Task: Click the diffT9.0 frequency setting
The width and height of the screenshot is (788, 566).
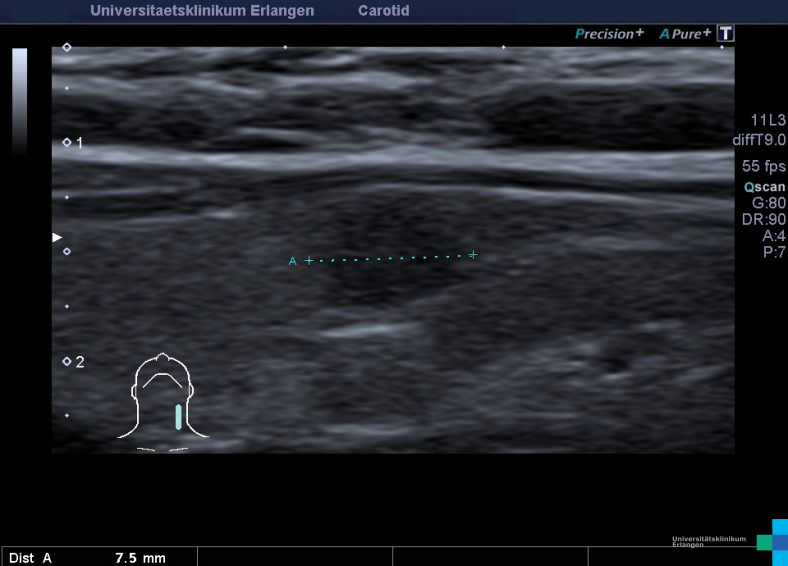Action: [x=759, y=140]
